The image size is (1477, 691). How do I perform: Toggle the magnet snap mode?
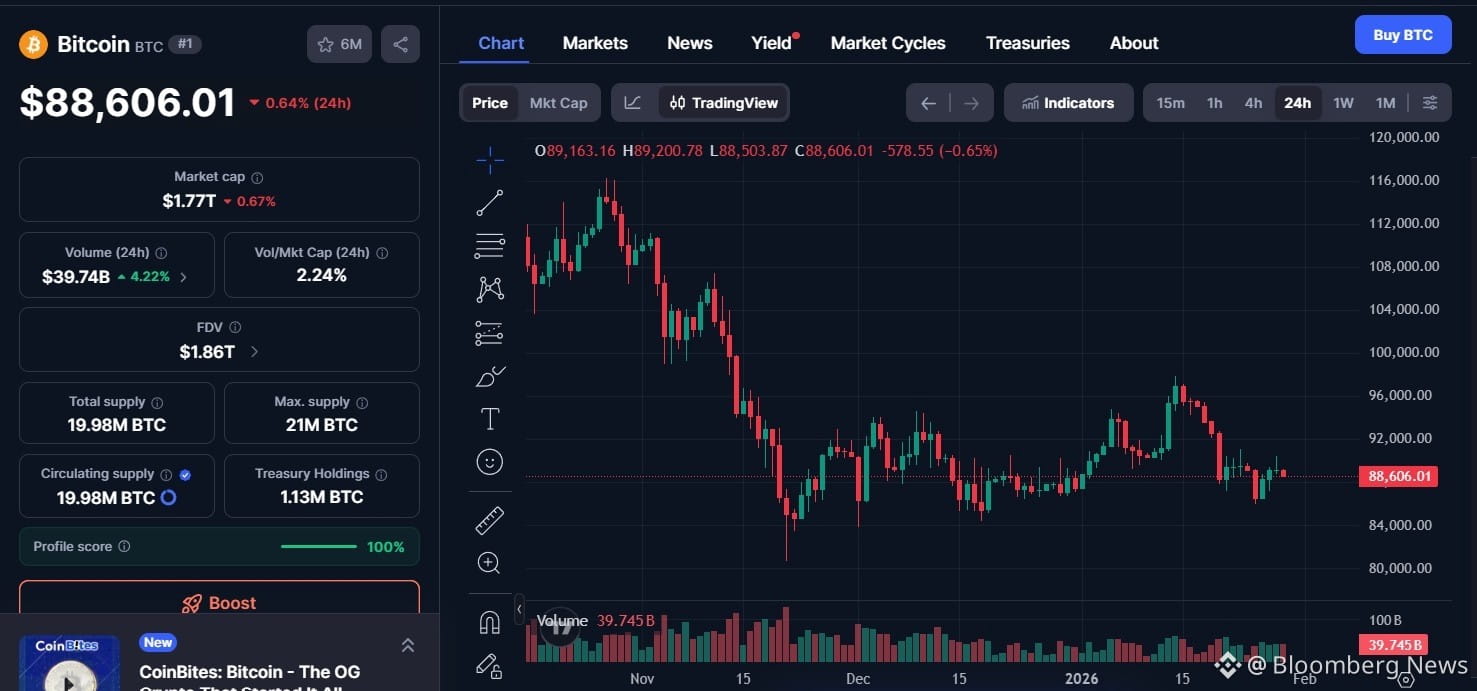tap(489, 622)
